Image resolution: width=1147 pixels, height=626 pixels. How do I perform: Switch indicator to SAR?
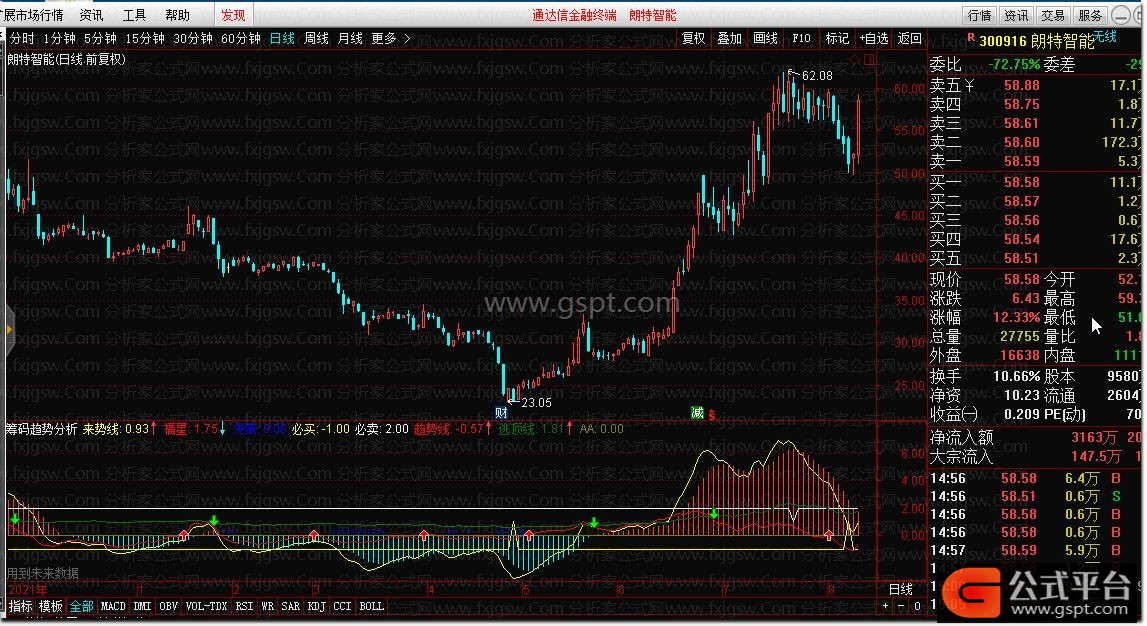coord(291,606)
